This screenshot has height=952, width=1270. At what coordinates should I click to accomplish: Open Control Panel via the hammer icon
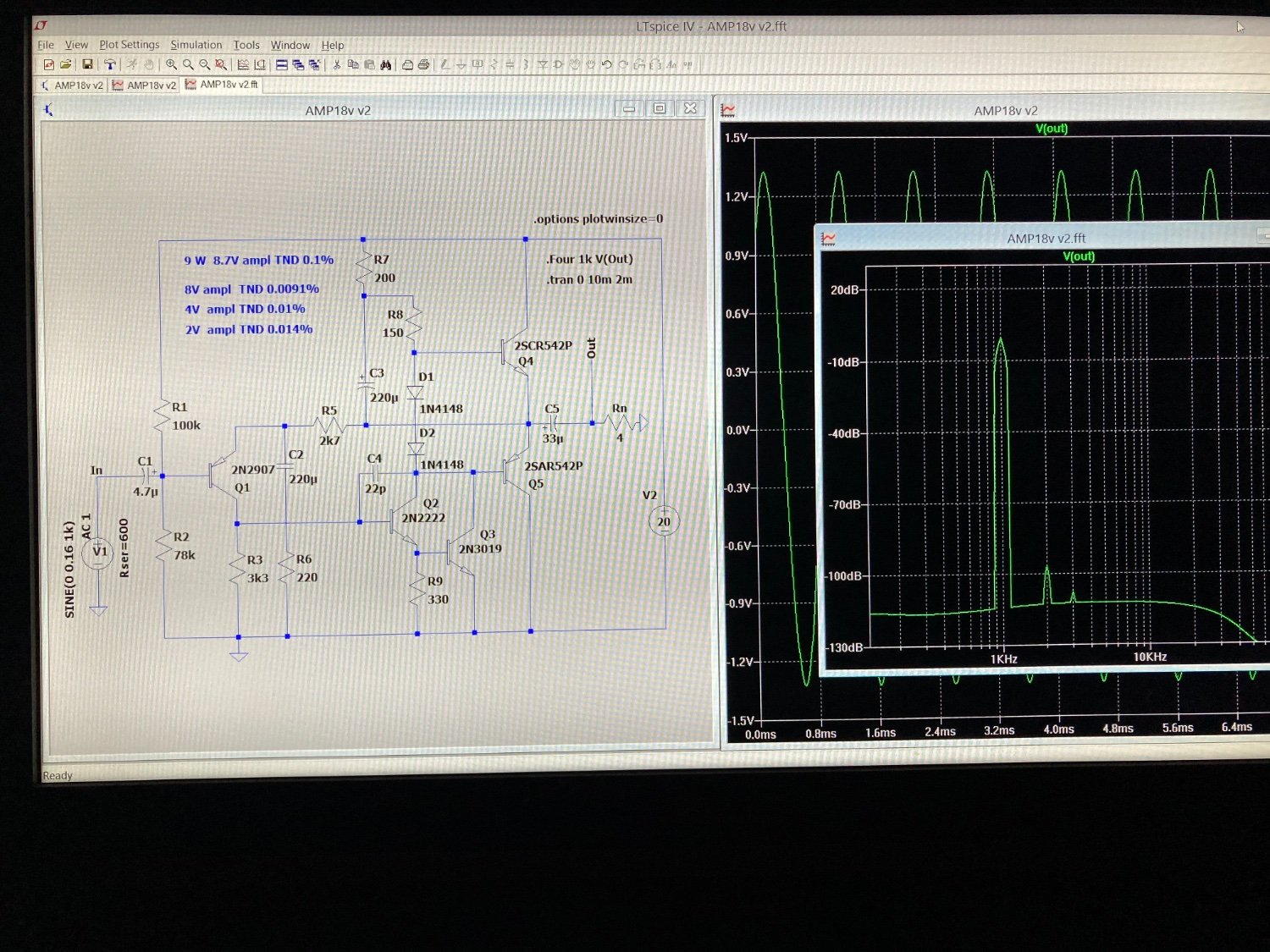point(109,64)
